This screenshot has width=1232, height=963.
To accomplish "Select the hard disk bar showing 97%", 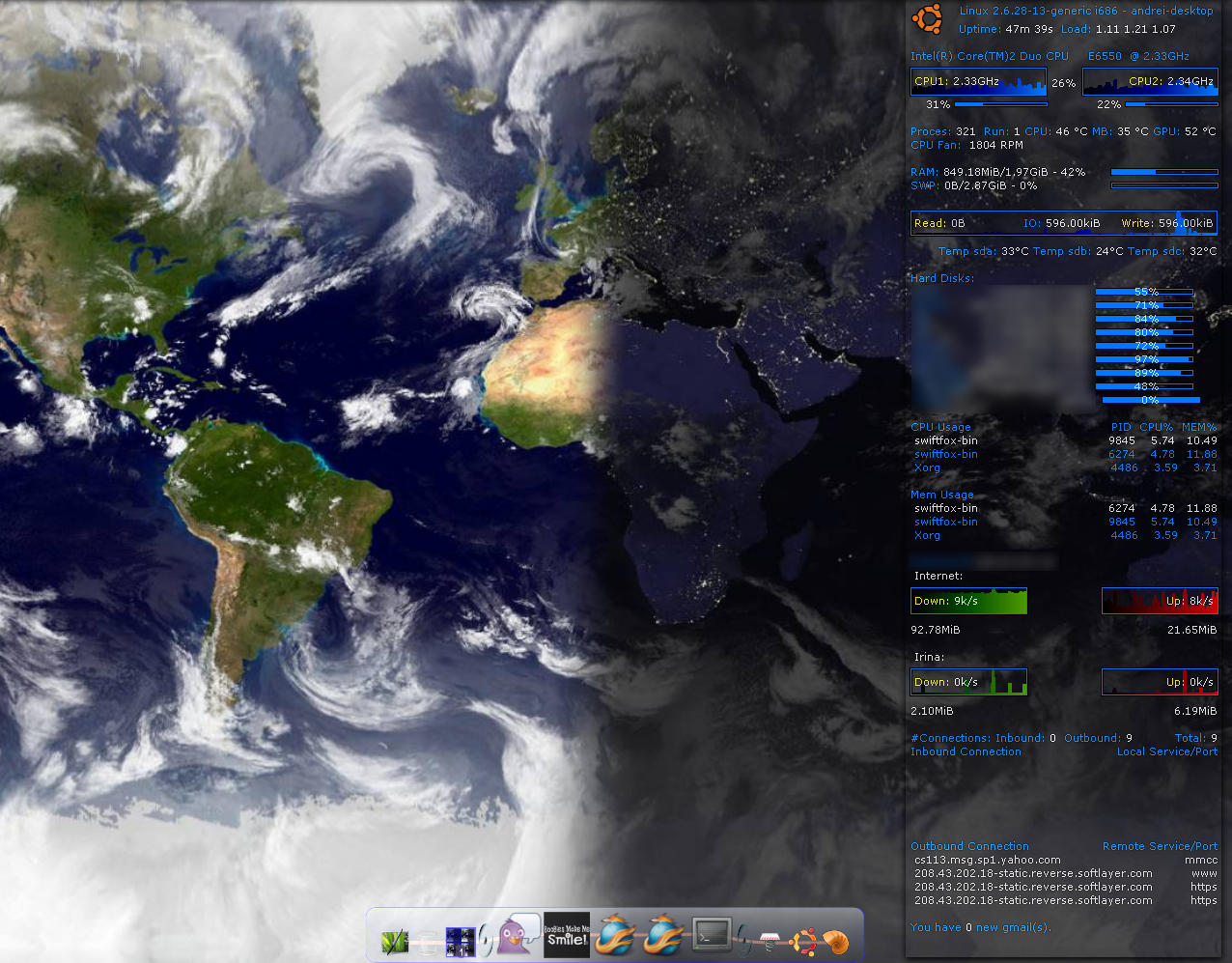I will [x=1145, y=359].
